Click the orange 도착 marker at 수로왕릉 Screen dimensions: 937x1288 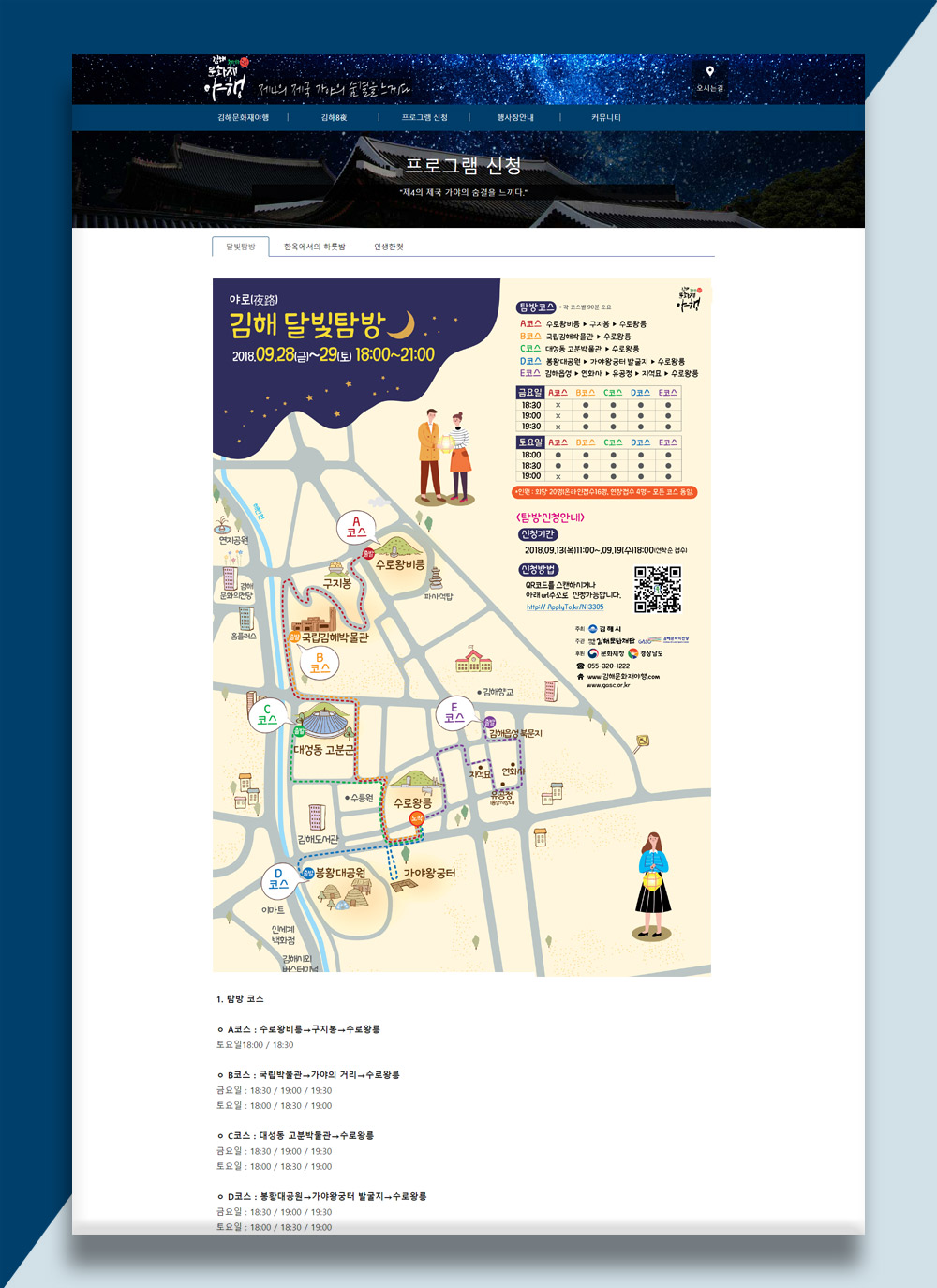(x=417, y=818)
